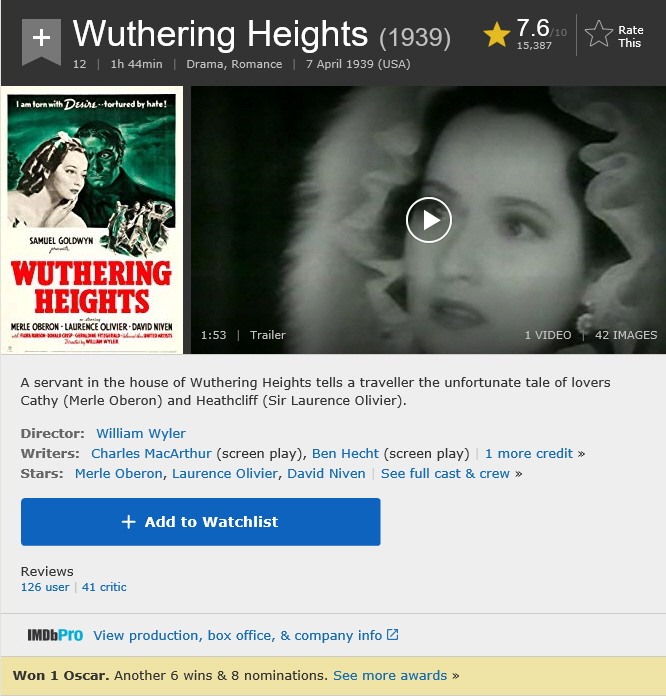This screenshot has width=666, height=696.
Task: Open the Wuthering Heights movie poster
Action: [92, 220]
